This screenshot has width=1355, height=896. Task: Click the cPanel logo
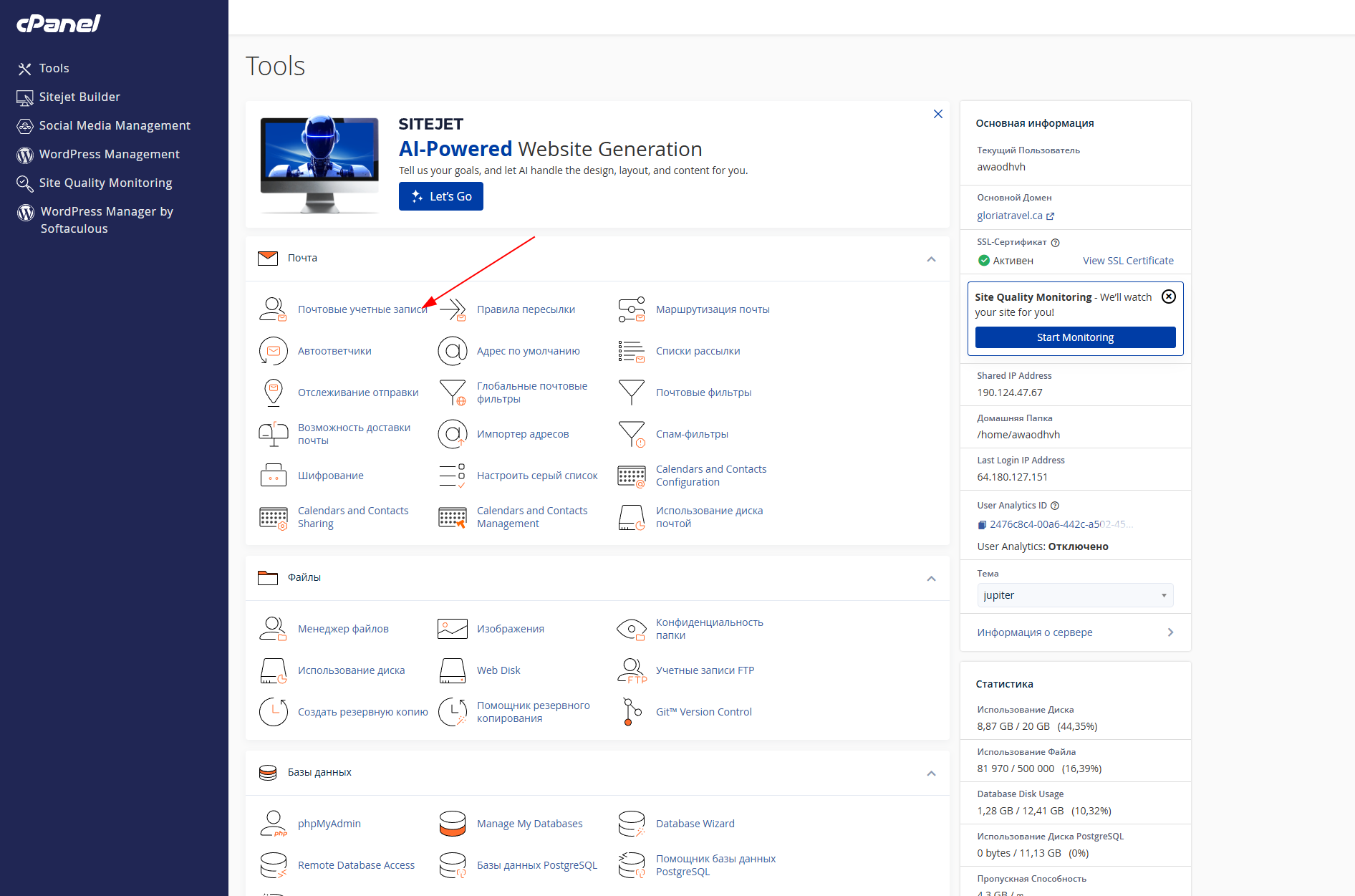pyautogui.click(x=59, y=24)
